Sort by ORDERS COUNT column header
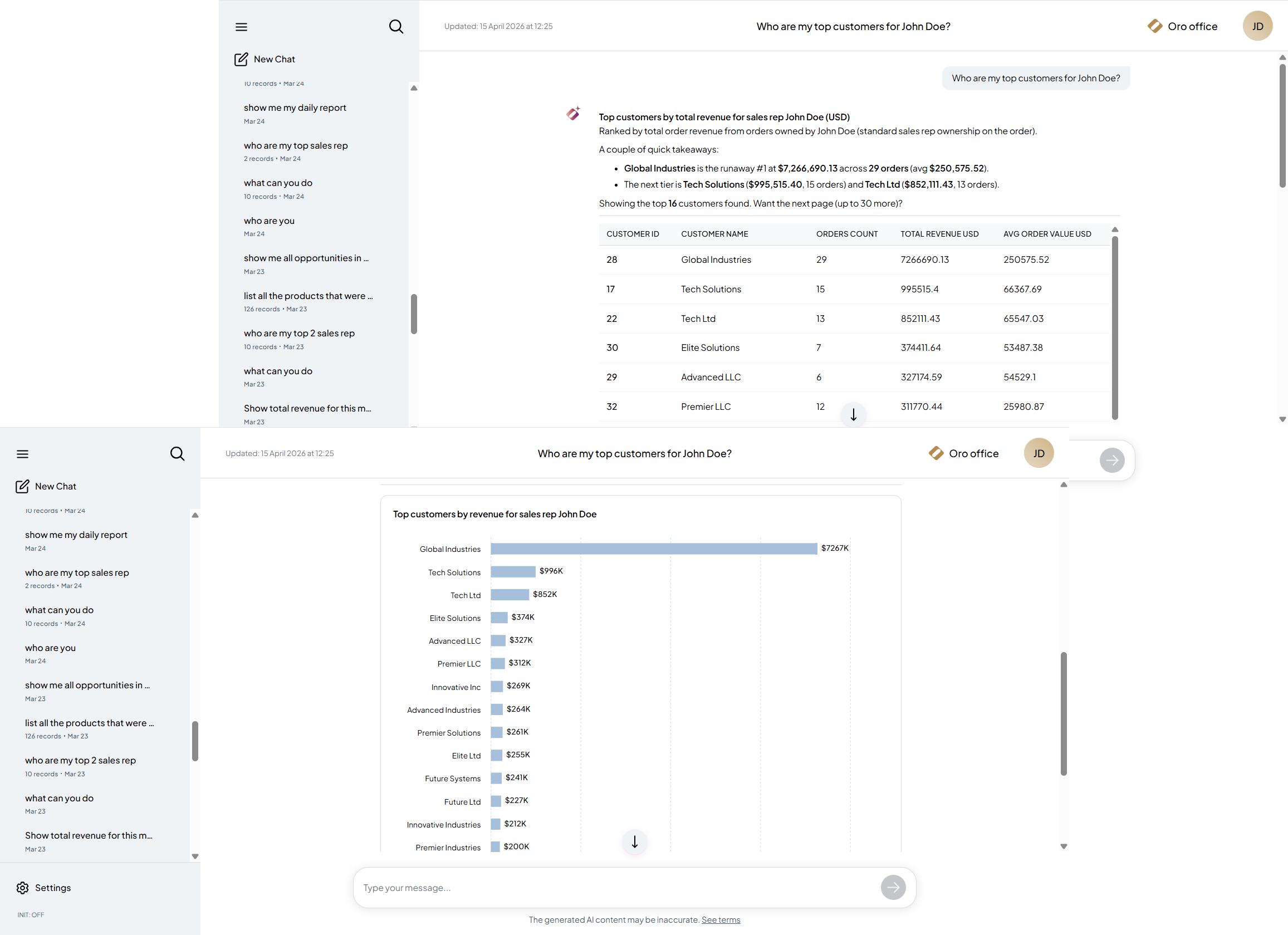 pos(847,234)
